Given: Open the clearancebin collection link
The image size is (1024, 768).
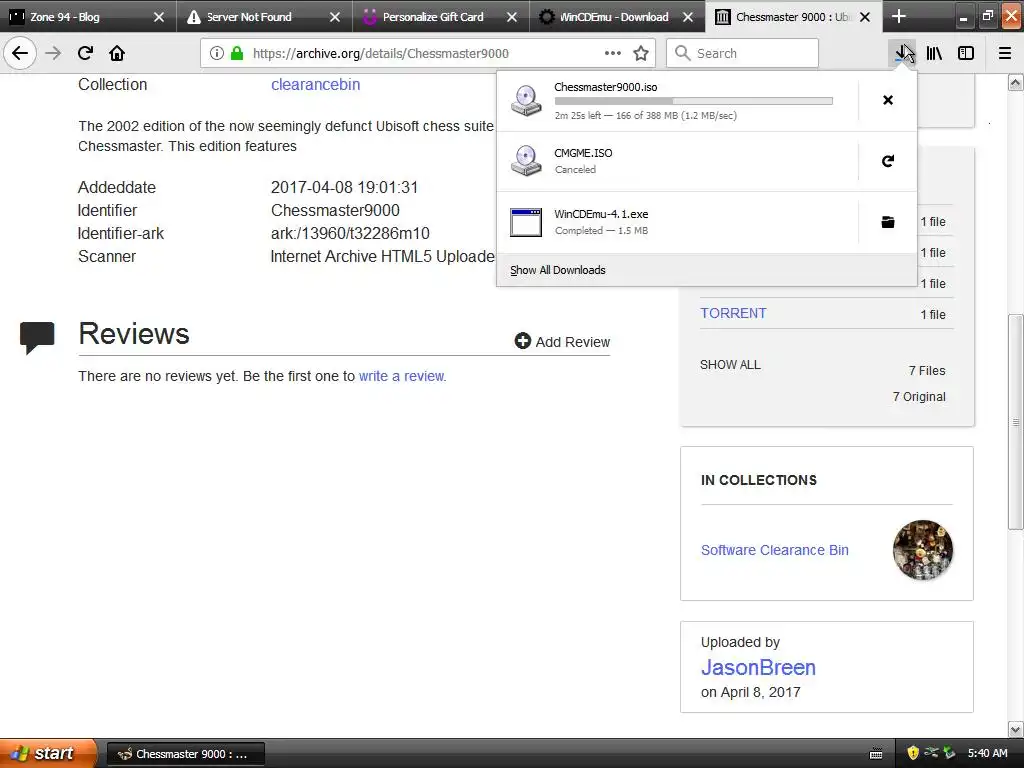Looking at the screenshot, I should (315, 84).
